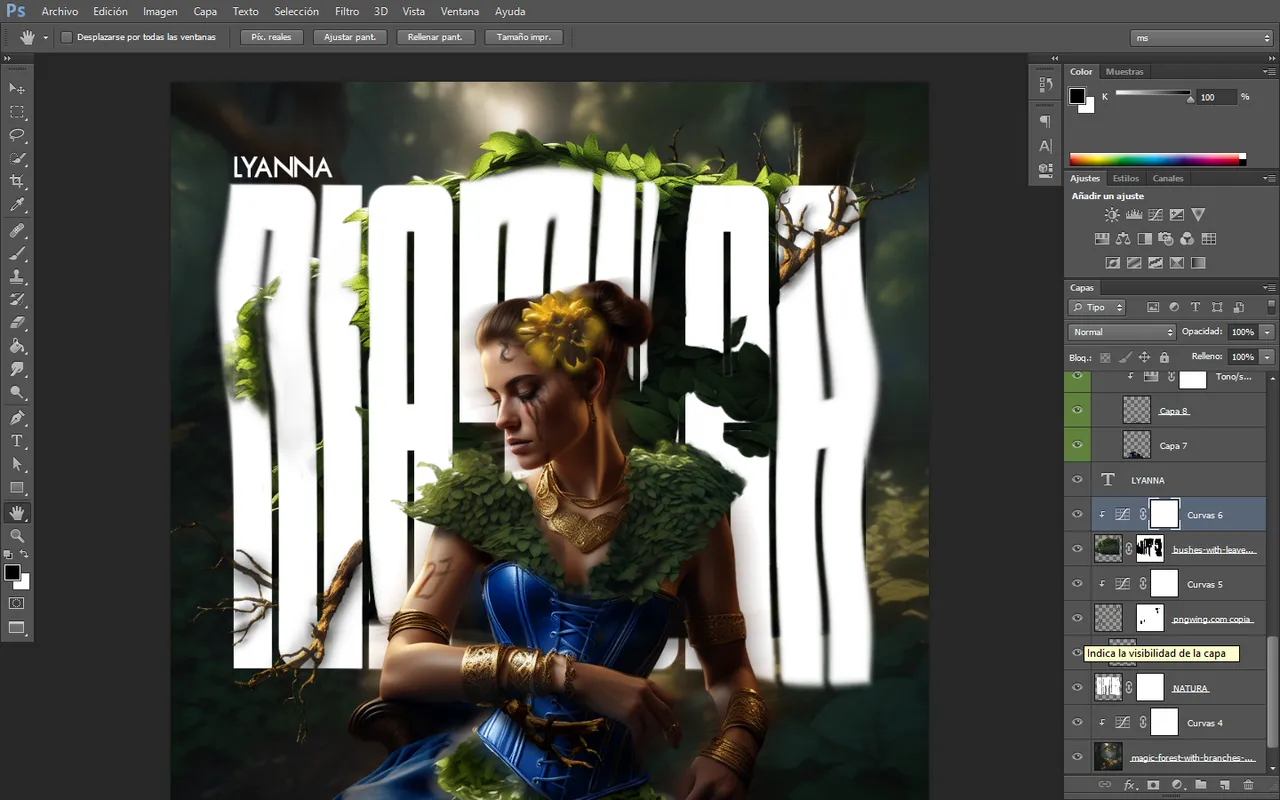The height and width of the screenshot is (800, 1280).
Task: Toggle visibility of NATURA layer
Action: coord(1077,687)
